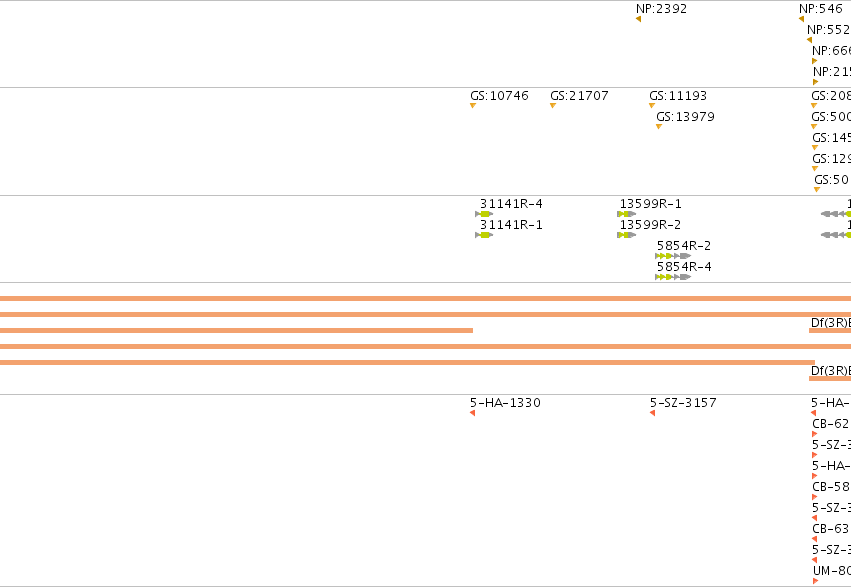Open the NP:2392 feature label
Image resolution: width=851 pixels, height=587 pixels.
[662, 9]
